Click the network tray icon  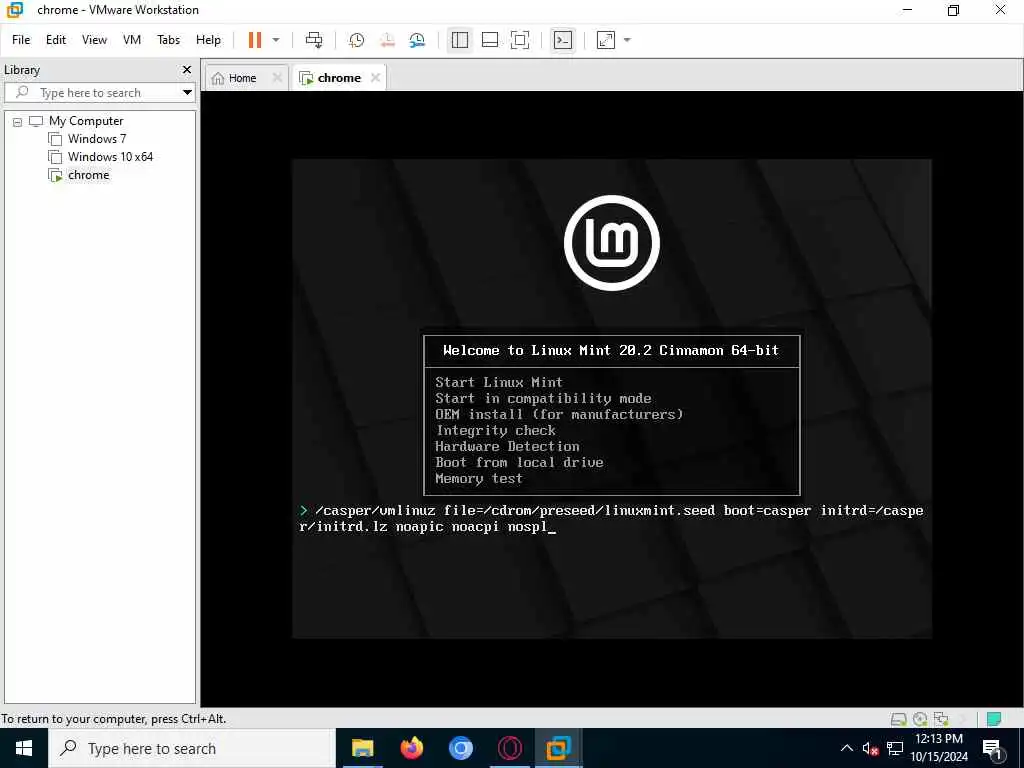[x=895, y=748]
